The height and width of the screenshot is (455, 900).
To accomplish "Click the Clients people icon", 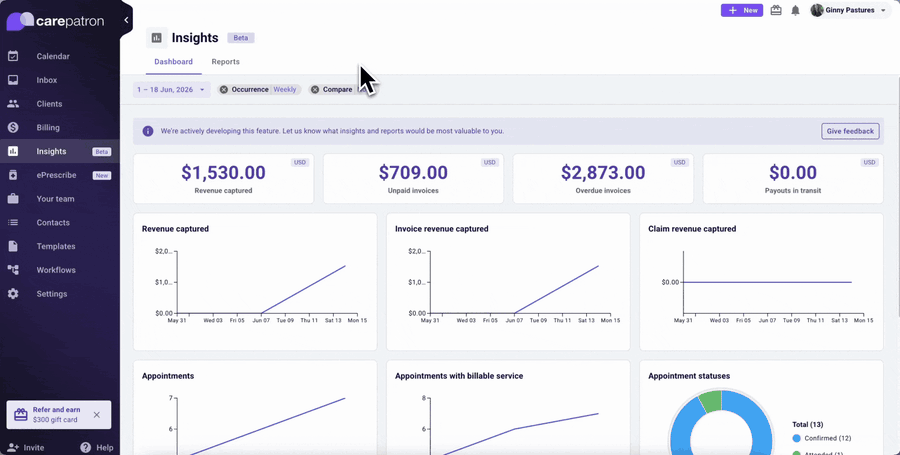I will click(13, 104).
